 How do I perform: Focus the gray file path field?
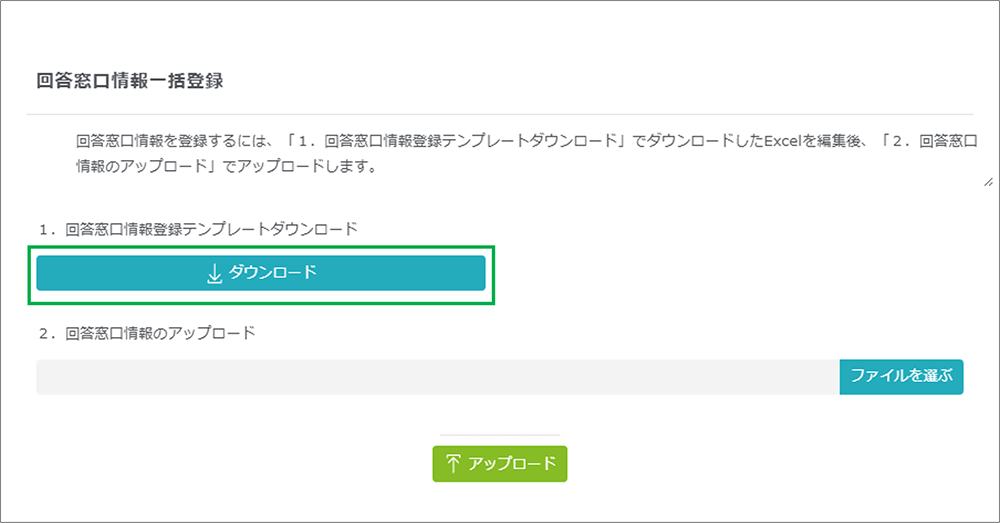(438, 377)
